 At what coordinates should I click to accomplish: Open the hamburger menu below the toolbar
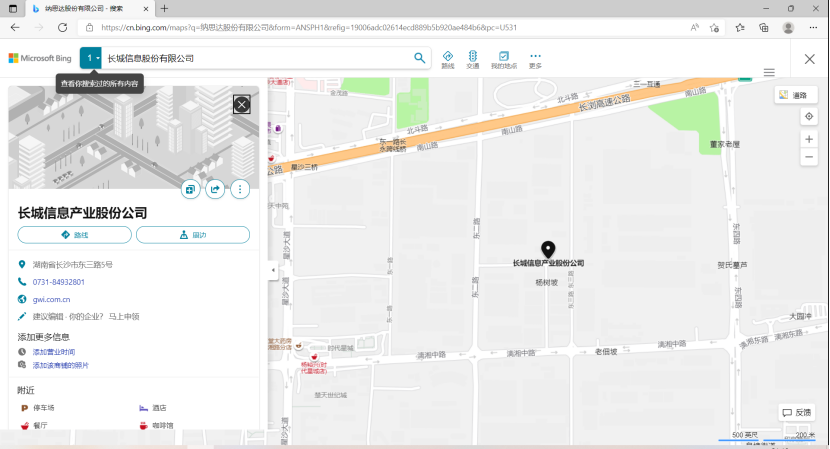tap(769, 73)
